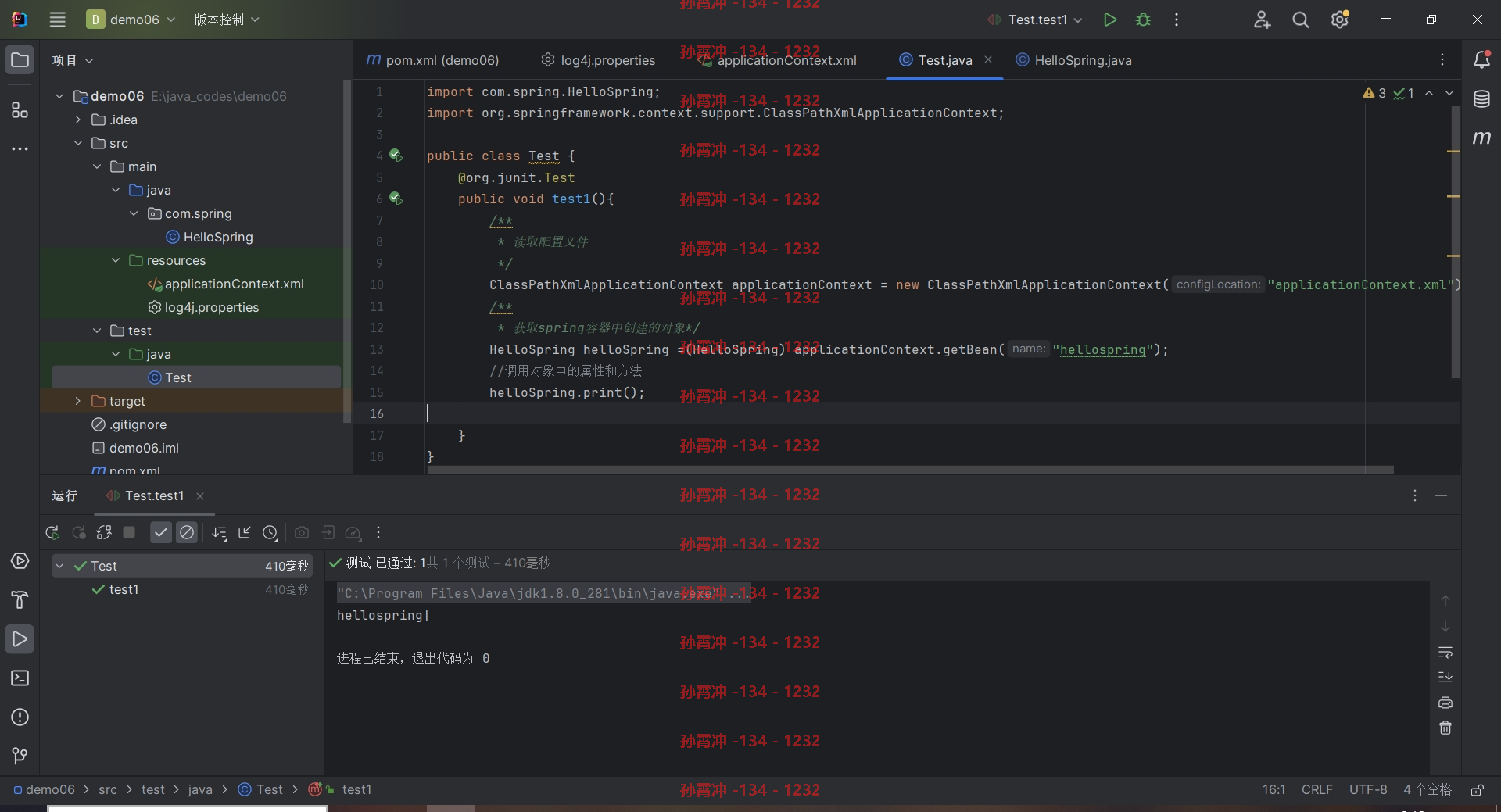Open HelloSpring class in project tree
The image size is (1501, 812).
(x=210, y=237)
